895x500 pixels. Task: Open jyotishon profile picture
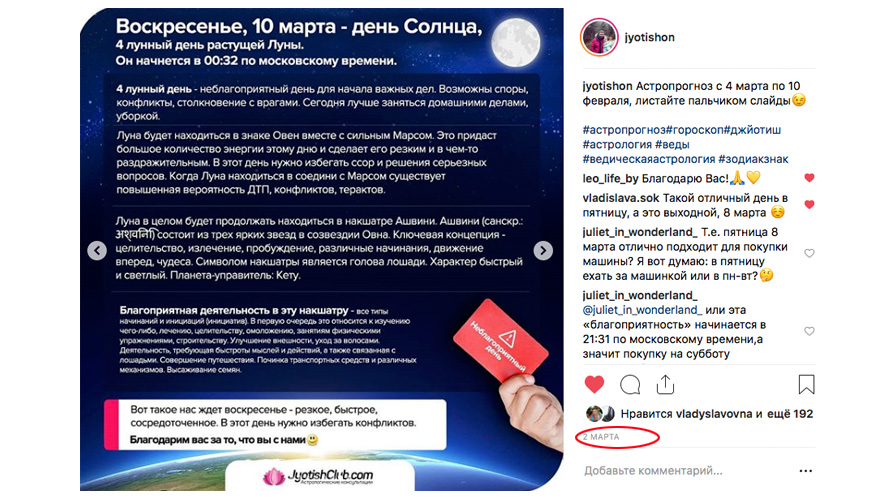coord(599,37)
